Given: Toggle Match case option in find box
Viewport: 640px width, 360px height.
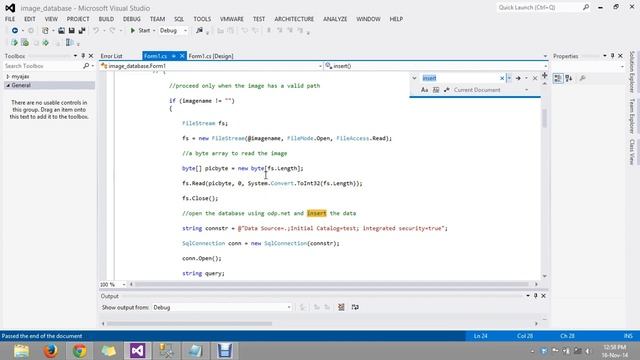Looking at the screenshot, I should pos(424,90).
